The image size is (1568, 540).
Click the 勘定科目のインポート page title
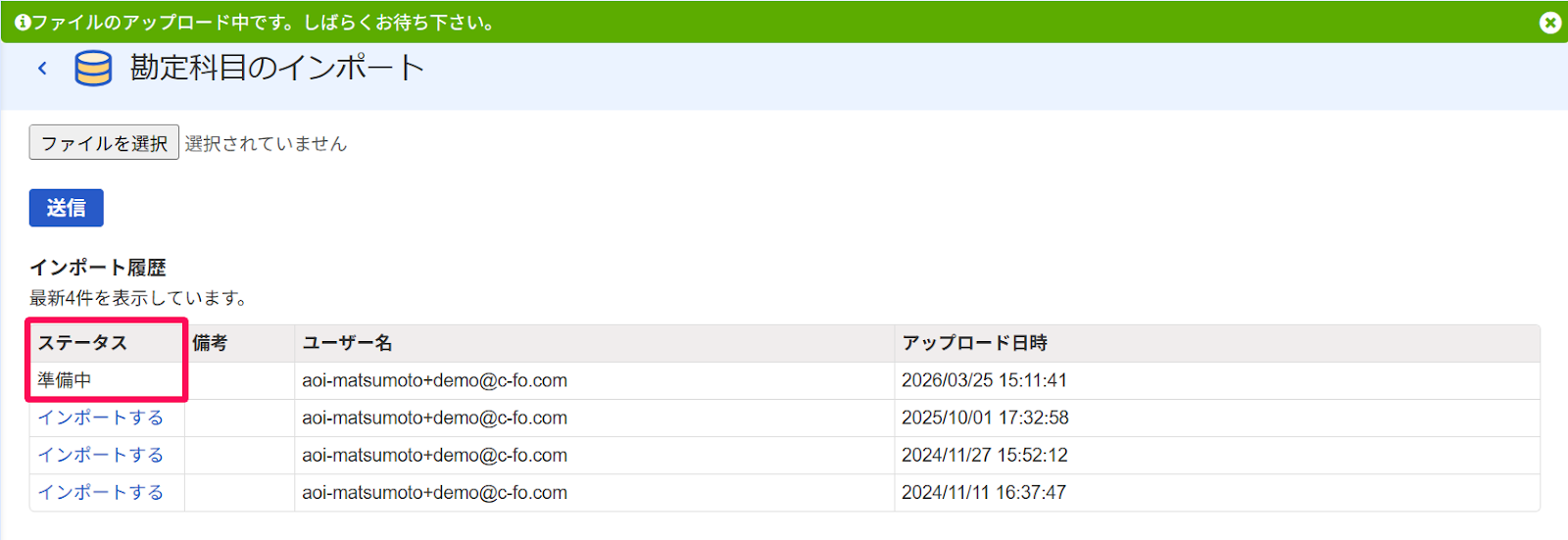click(277, 68)
